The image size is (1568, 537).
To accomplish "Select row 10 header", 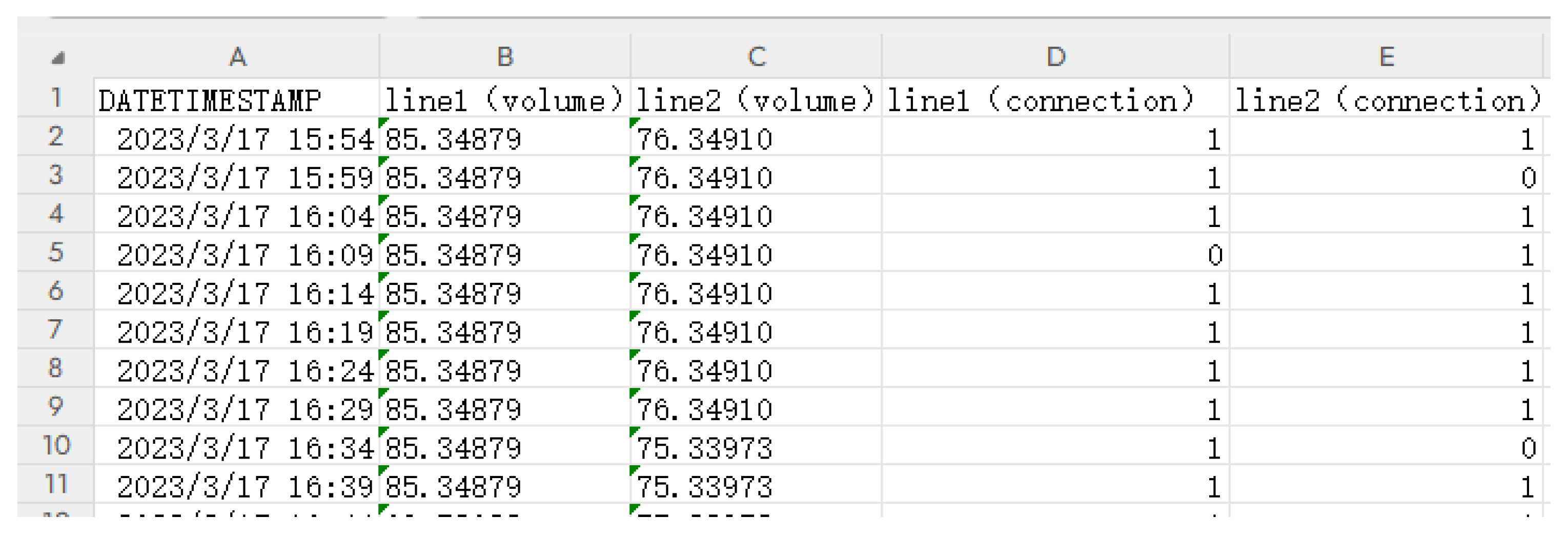I will 55,446.
